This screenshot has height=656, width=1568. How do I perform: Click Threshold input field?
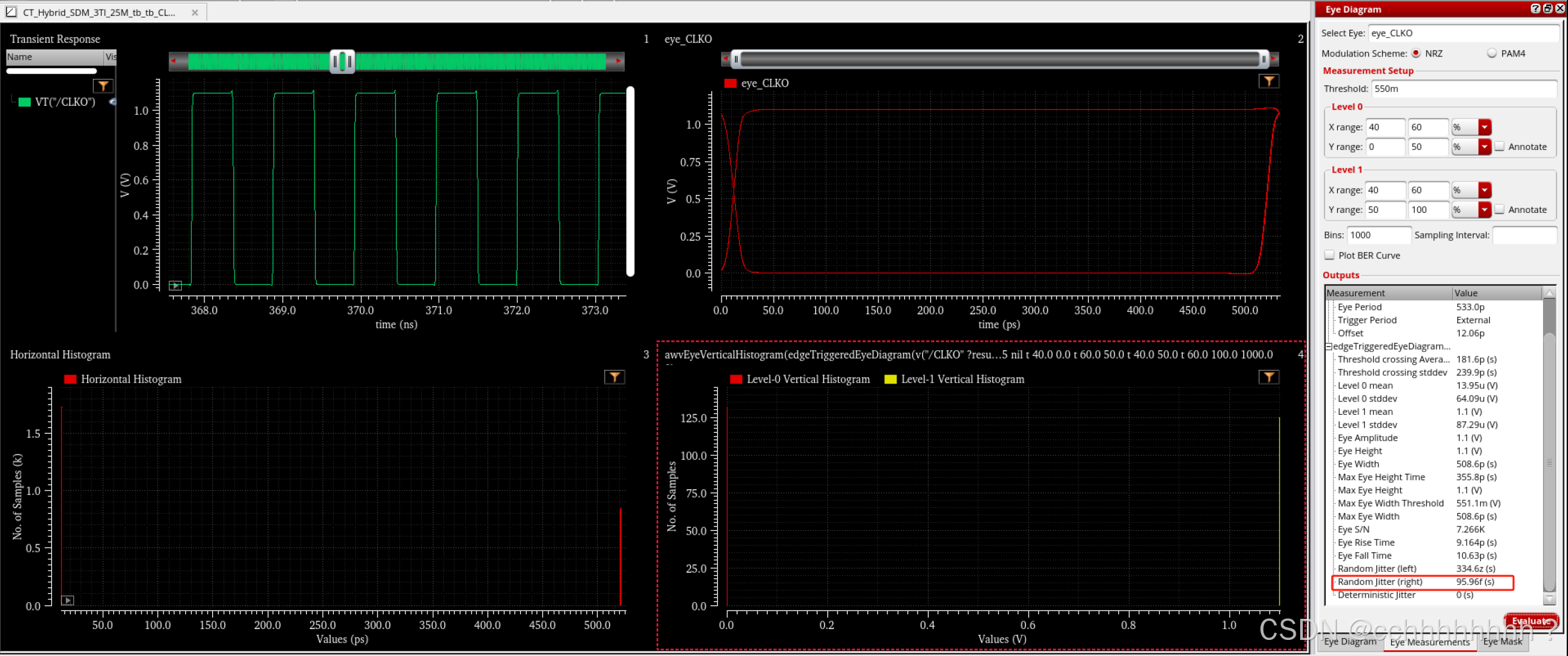pos(1464,88)
